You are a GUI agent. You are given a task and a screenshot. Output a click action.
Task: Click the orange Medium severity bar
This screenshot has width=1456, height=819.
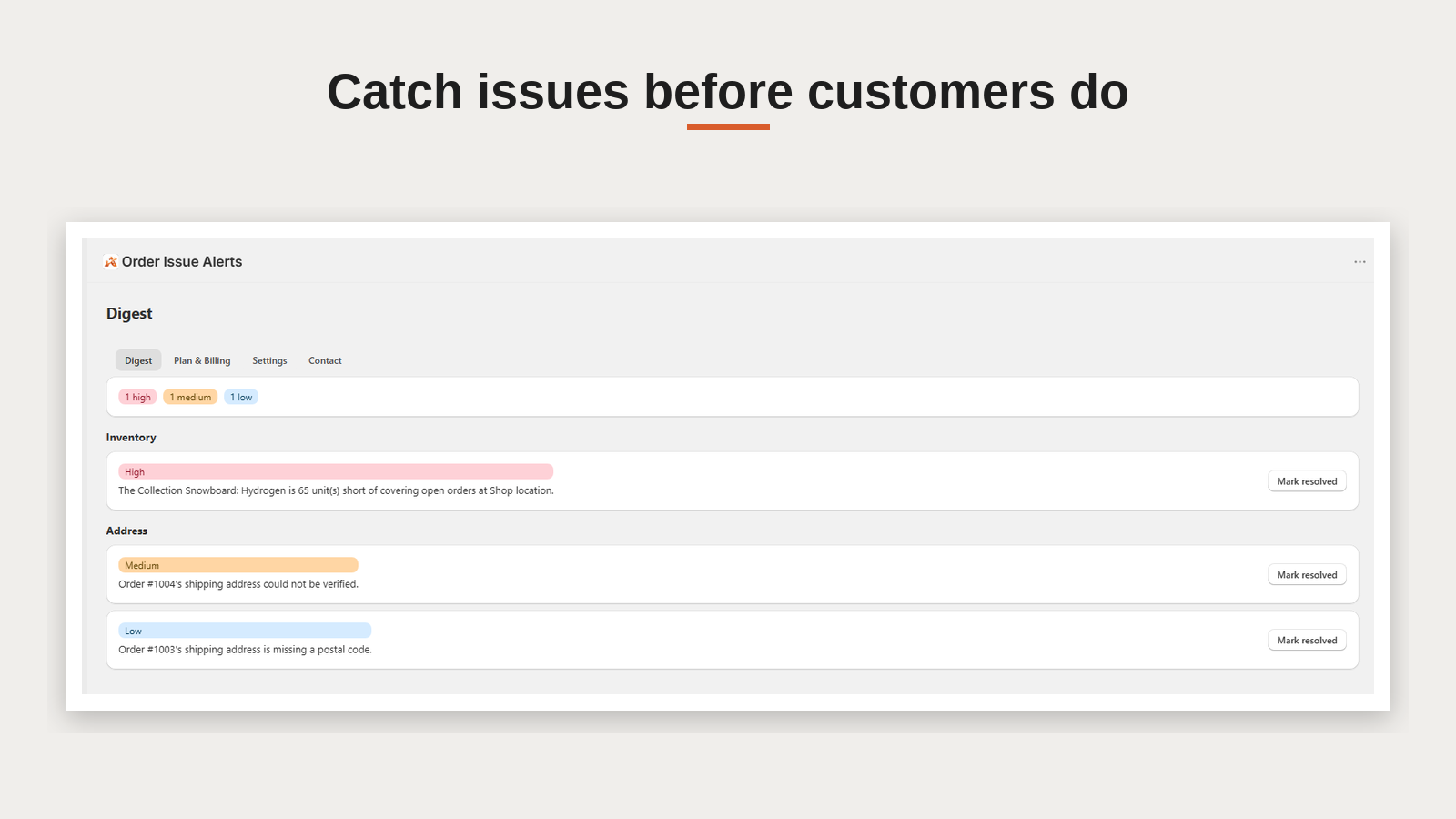(238, 565)
